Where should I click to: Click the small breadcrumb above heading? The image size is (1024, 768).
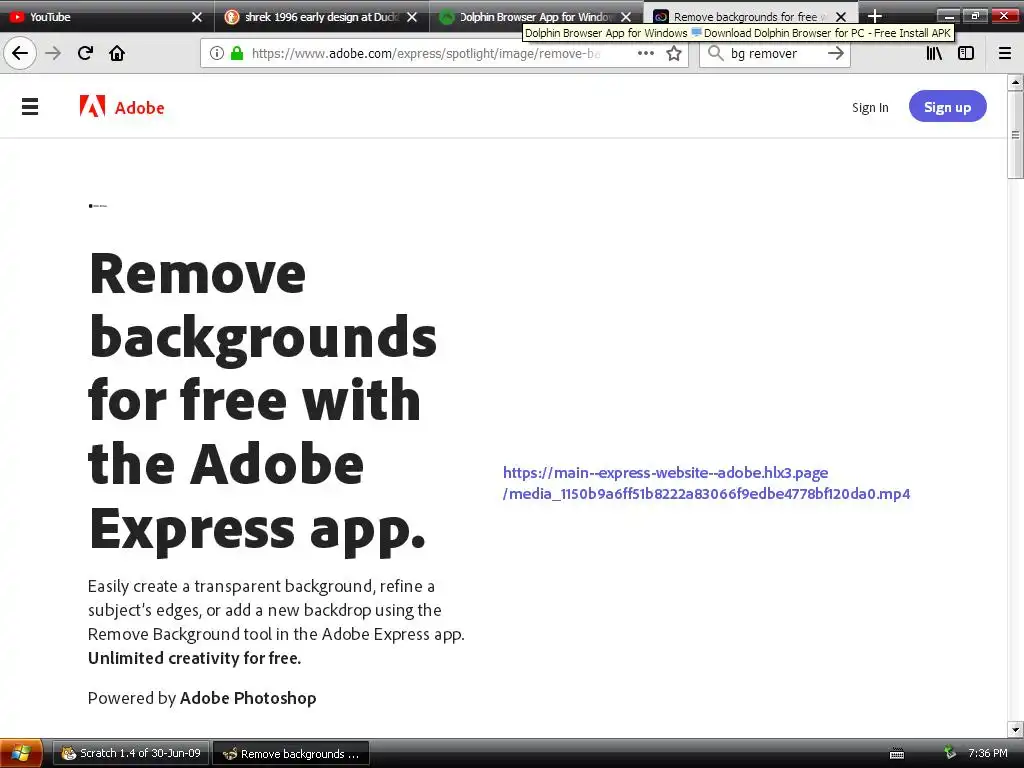click(97, 206)
